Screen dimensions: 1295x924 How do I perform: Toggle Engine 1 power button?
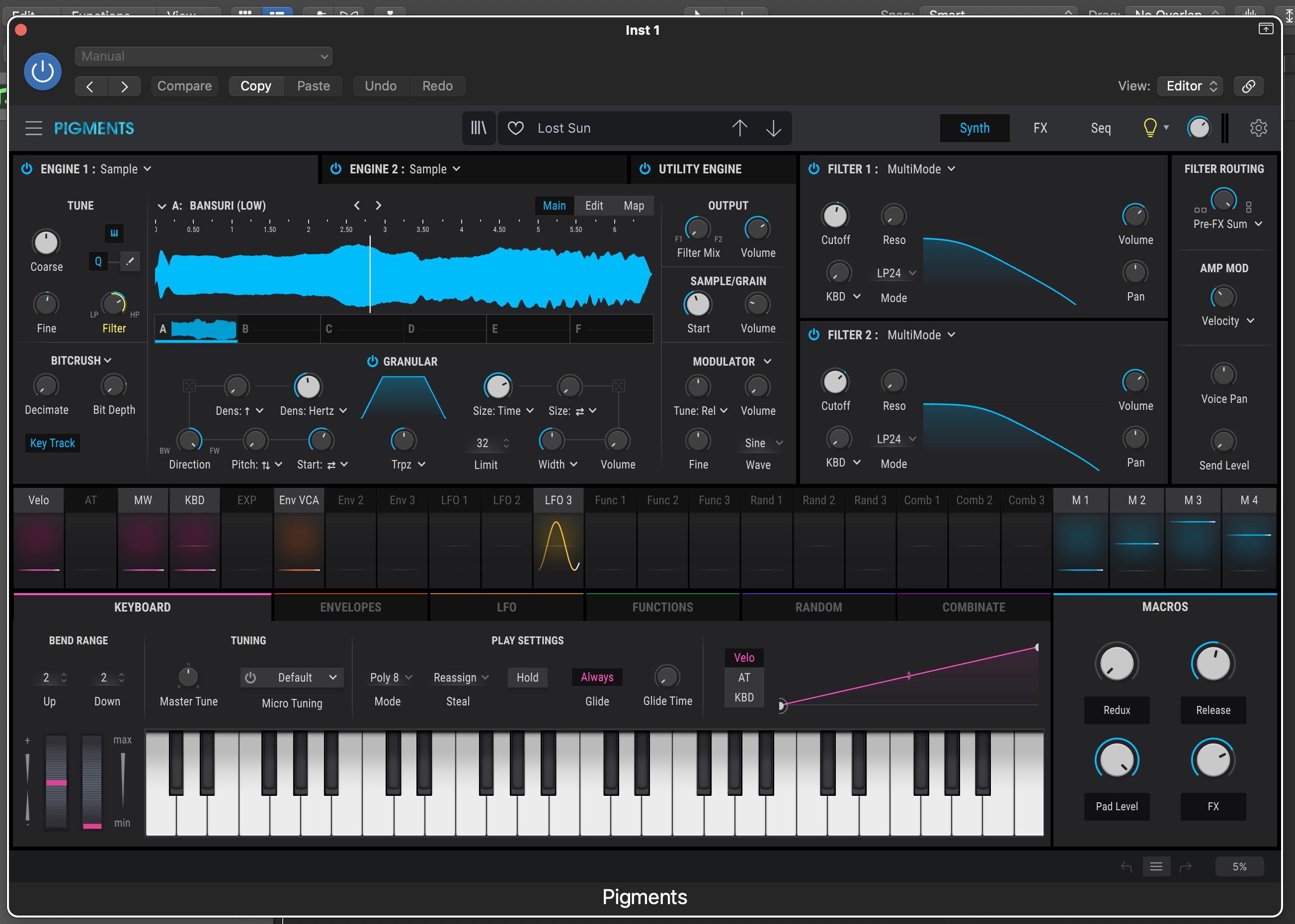point(27,169)
